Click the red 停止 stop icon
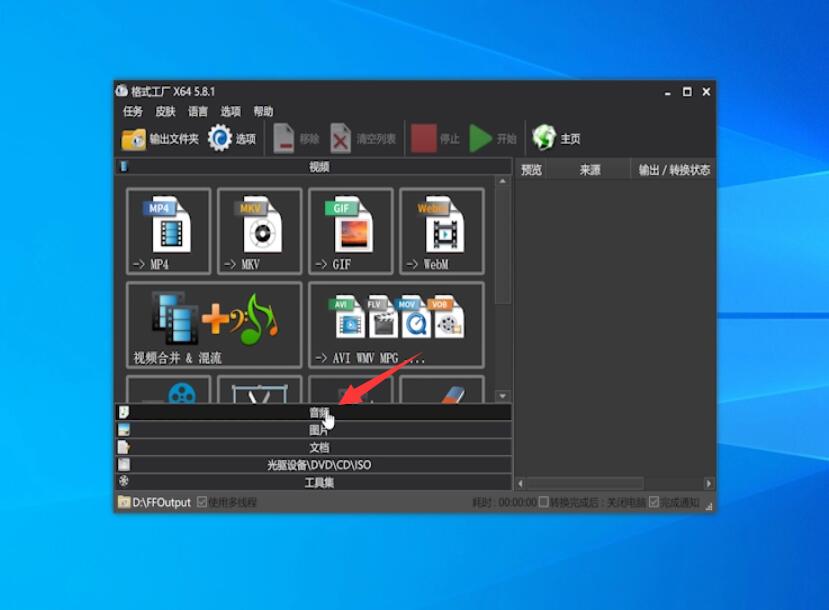Viewport: 829px width, 610px height. point(424,138)
